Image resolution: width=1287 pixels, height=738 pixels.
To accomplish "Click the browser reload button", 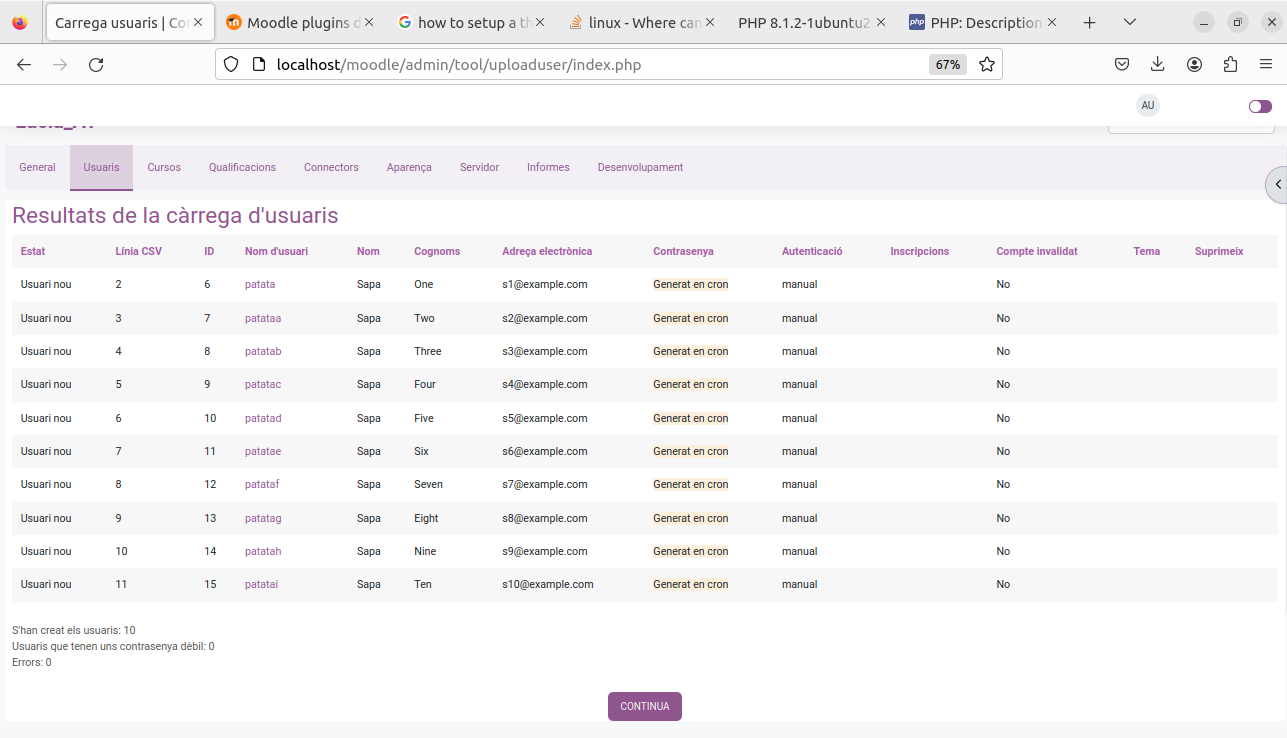I will tap(96, 65).
